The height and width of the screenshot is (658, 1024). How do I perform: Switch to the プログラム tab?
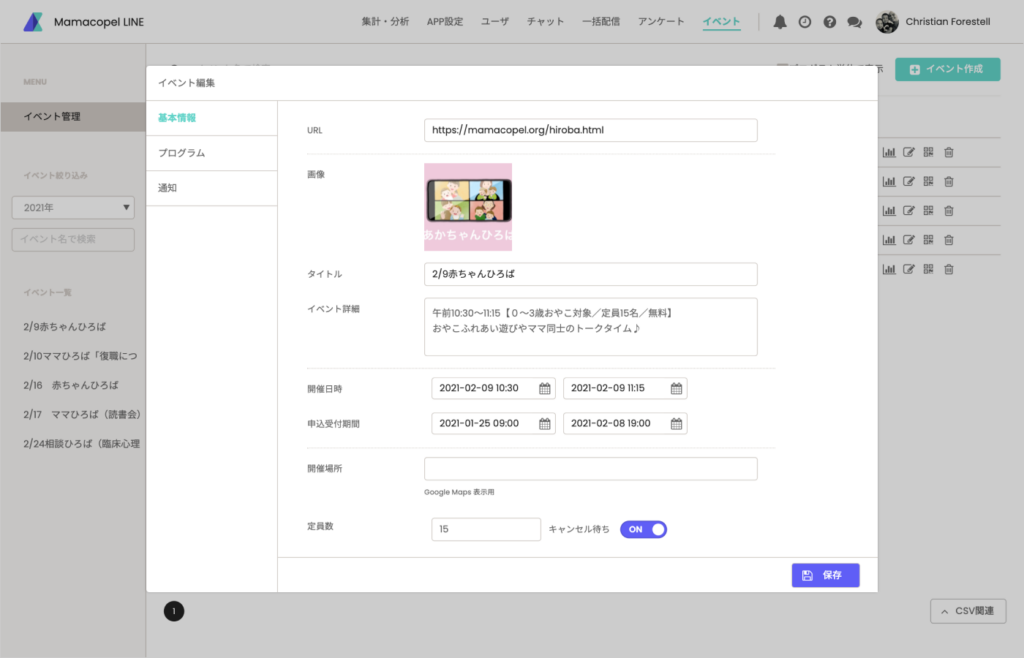(x=182, y=153)
